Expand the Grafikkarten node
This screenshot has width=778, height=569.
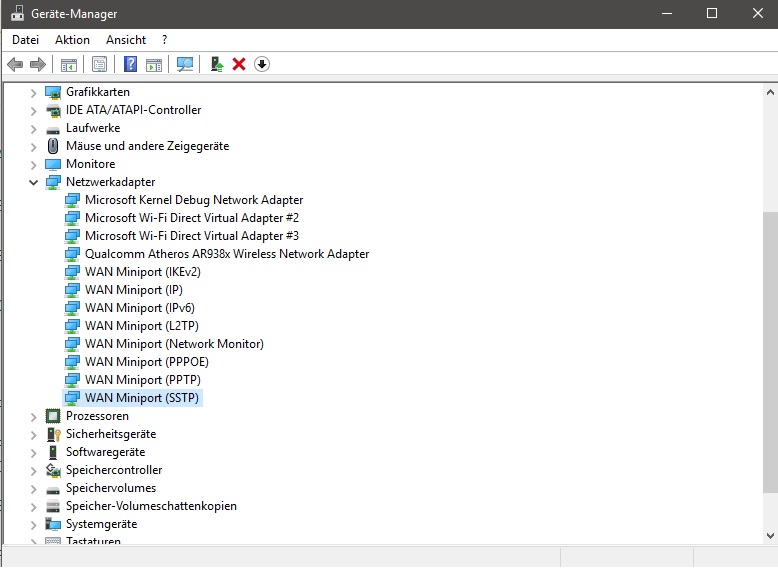(x=33, y=93)
